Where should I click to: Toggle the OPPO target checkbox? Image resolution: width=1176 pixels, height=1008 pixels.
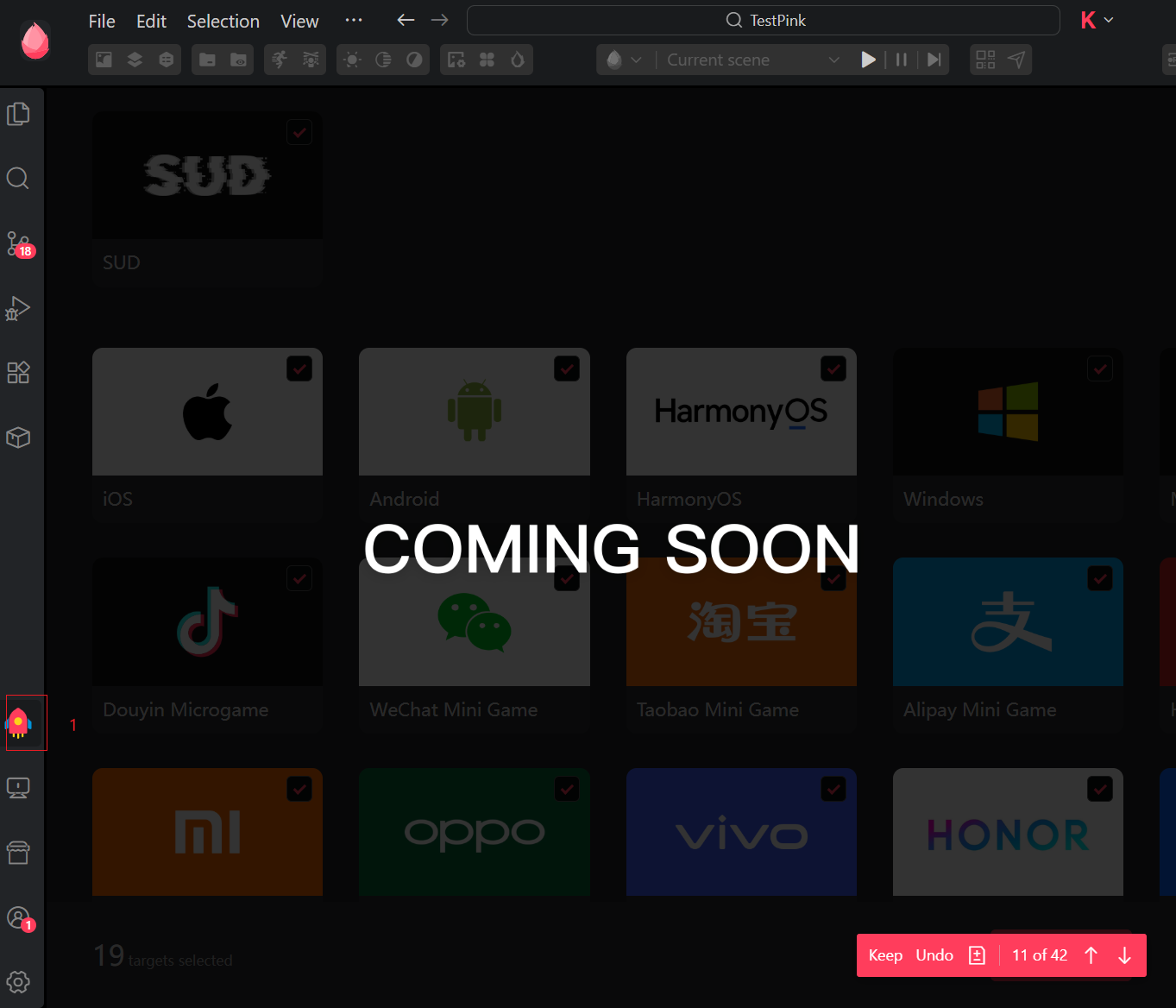567,789
